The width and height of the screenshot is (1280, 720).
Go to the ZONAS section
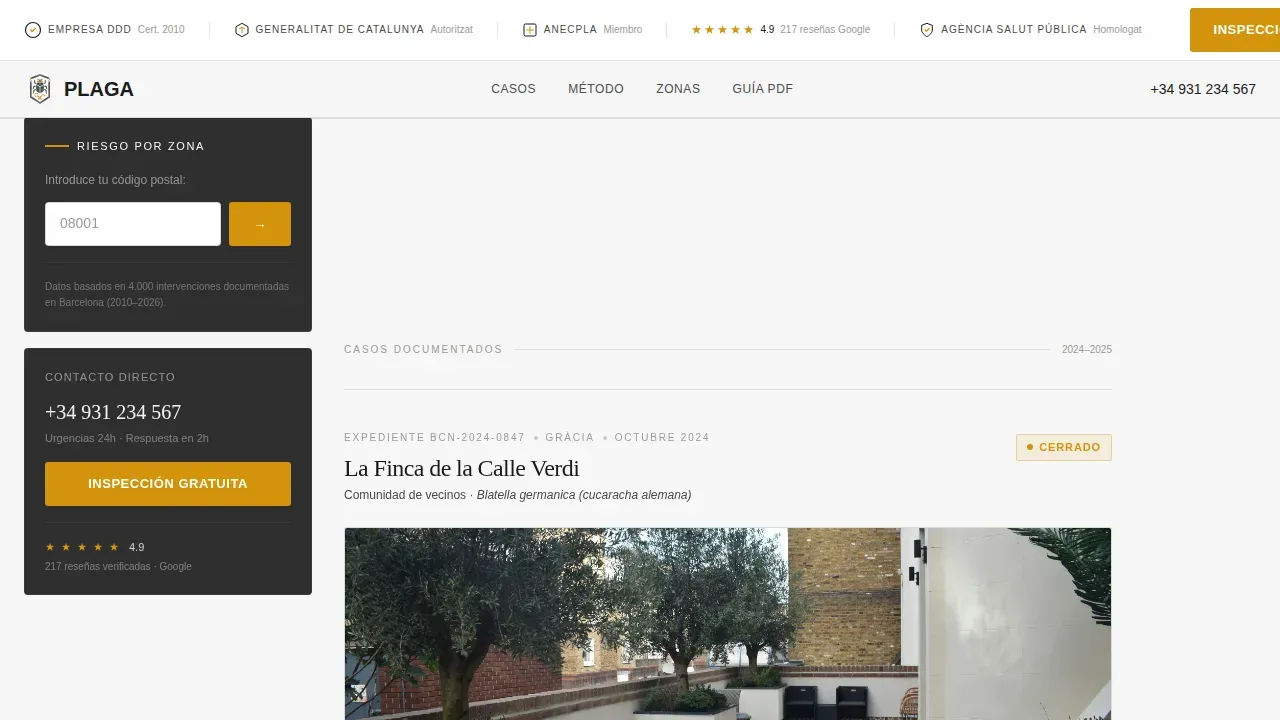coord(678,89)
